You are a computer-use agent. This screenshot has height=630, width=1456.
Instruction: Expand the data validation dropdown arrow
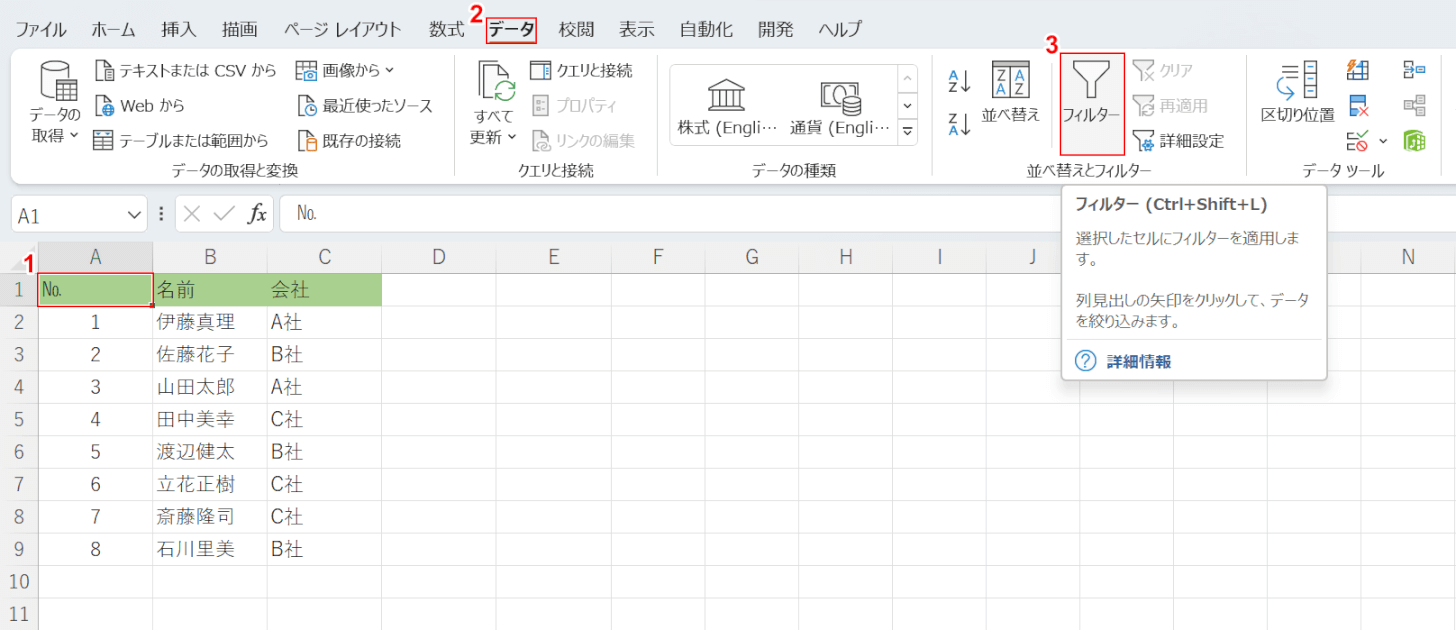tap(1384, 141)
